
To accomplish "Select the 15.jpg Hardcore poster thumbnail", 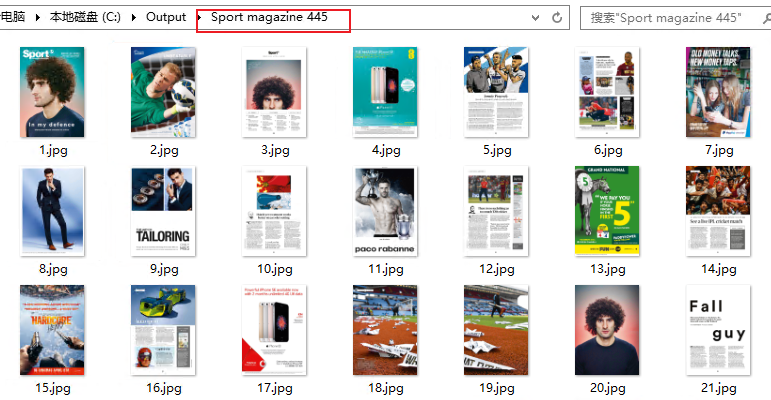I will click(52, 330).
